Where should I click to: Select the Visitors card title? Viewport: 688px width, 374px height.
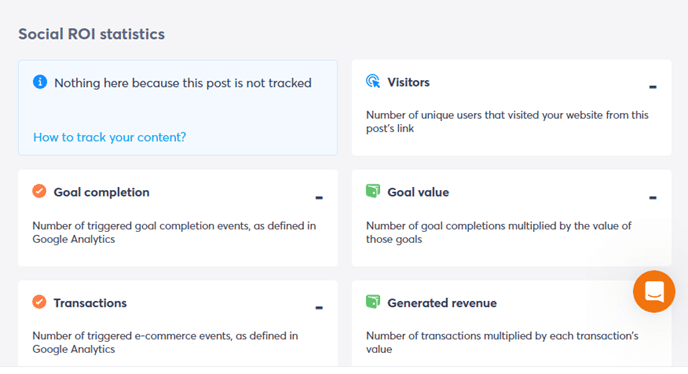click(x=408, y=82)
